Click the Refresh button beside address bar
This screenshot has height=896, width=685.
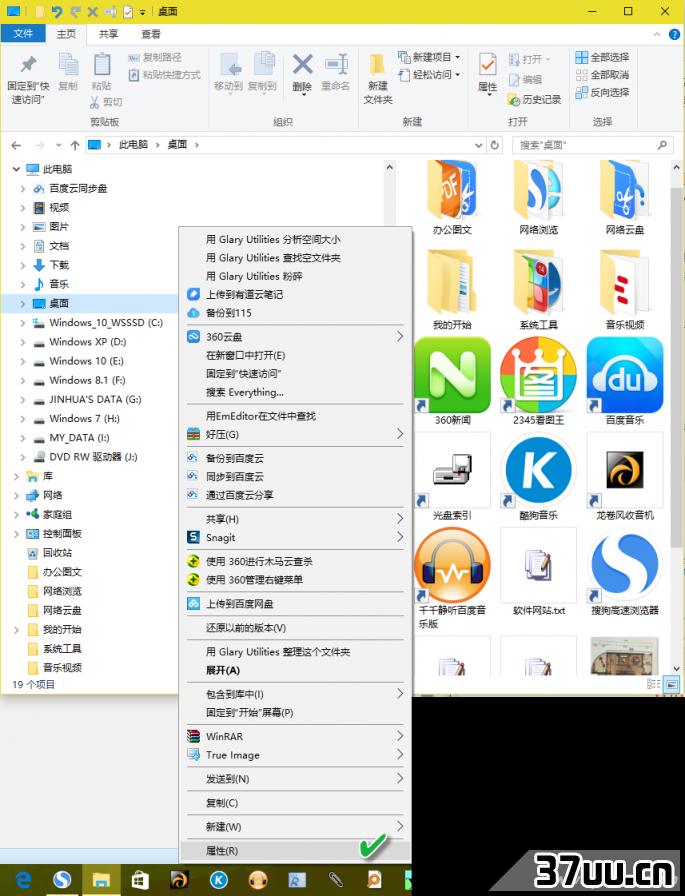tap(495, 145)
